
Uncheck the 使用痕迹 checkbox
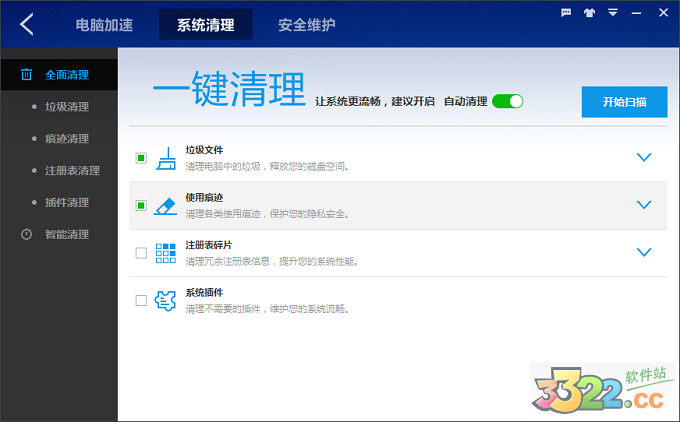[x=141, y=205]
